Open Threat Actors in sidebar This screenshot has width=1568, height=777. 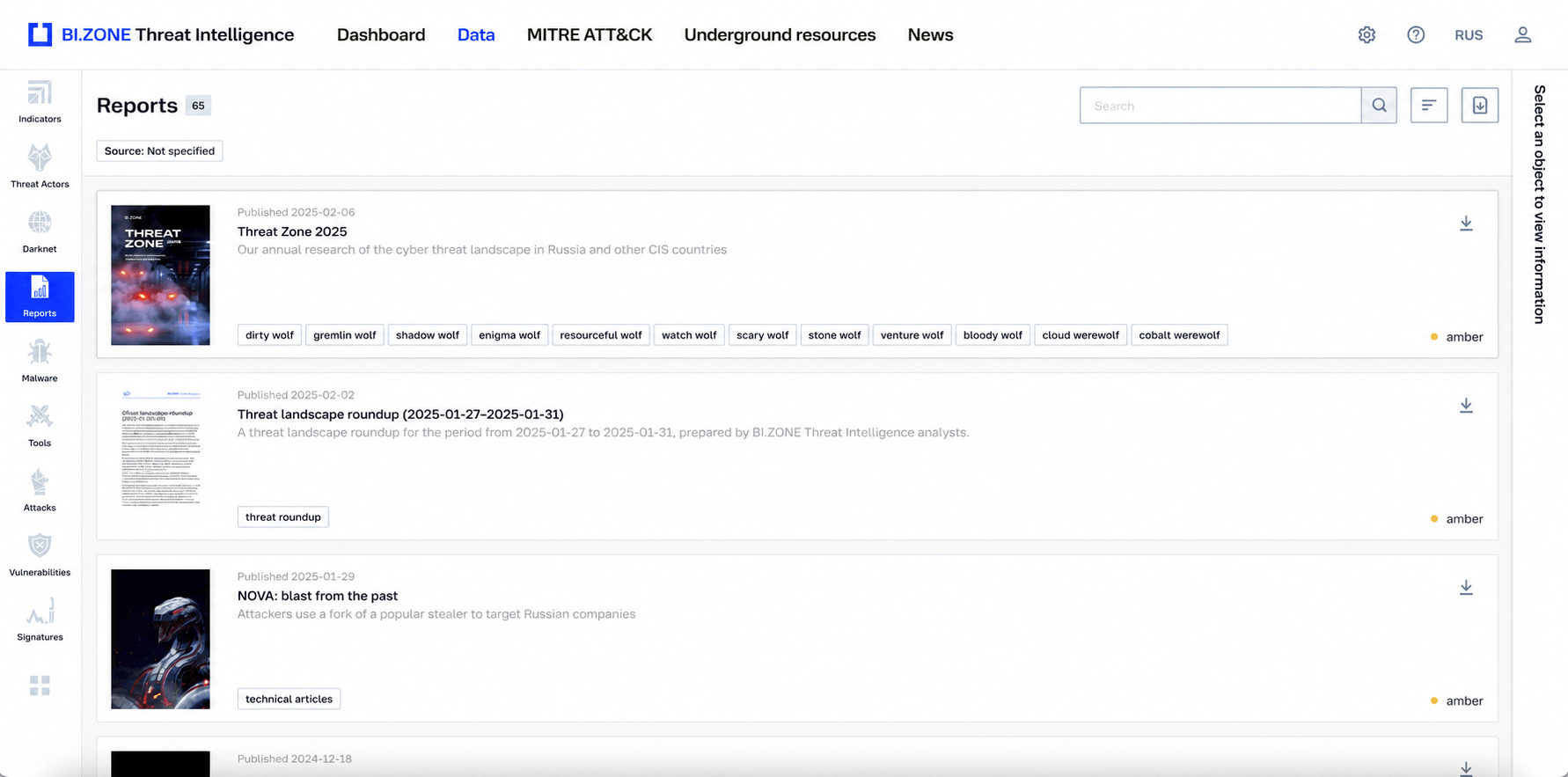[x=40, y=167]
